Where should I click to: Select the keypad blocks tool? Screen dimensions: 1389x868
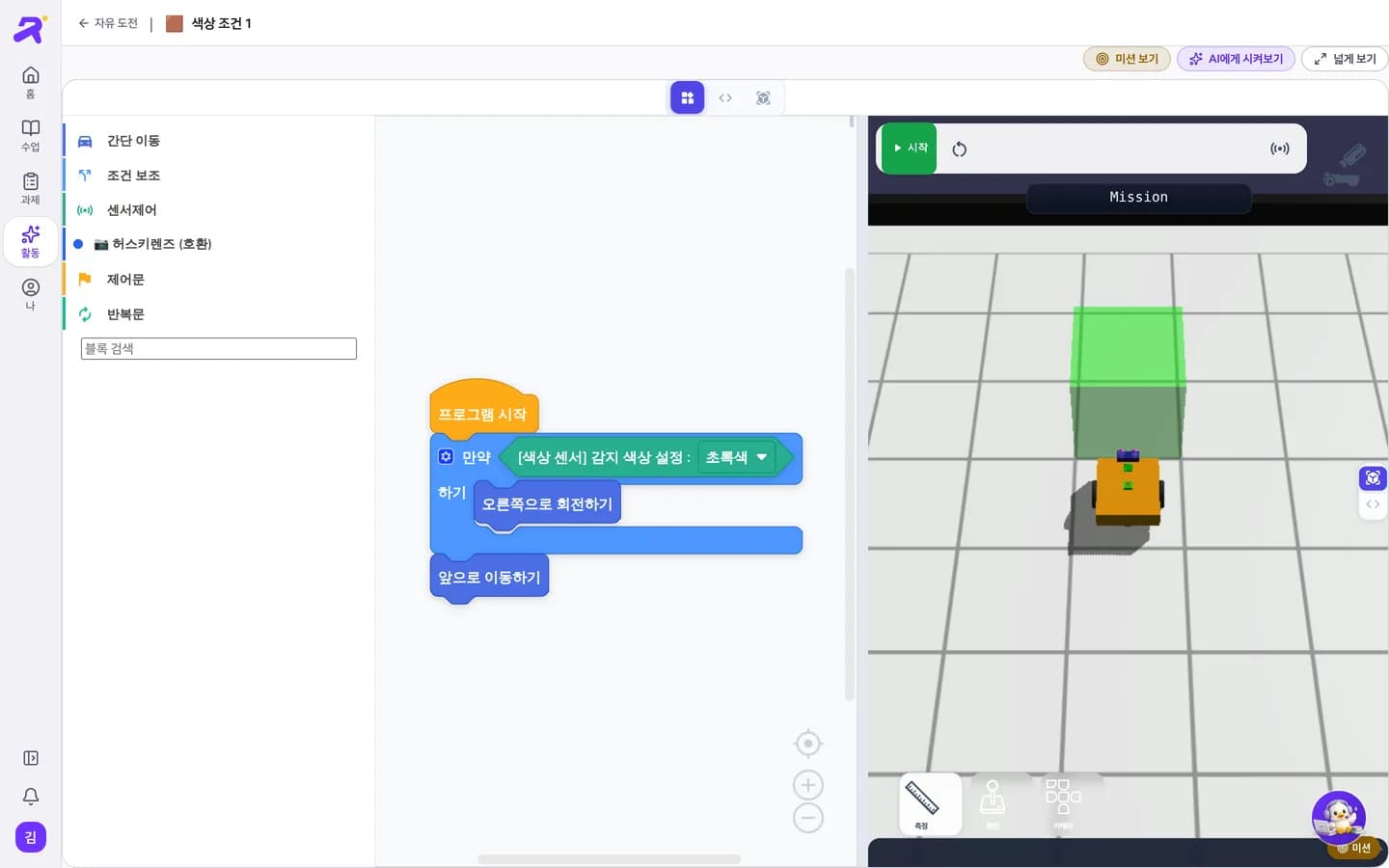(x=1063, y=804)
